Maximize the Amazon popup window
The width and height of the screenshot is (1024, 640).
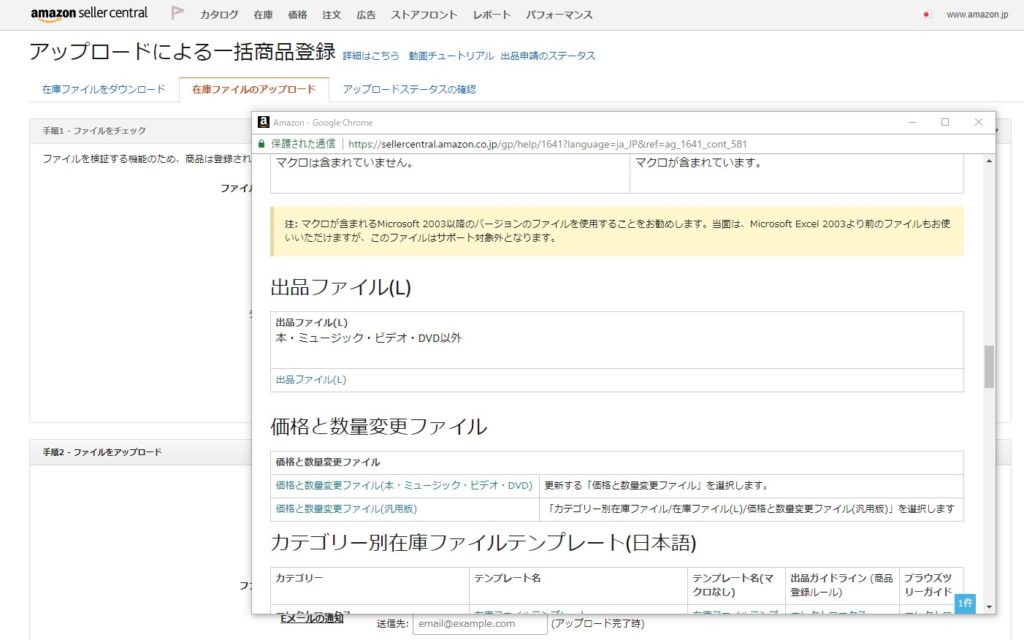coord(945,122)
